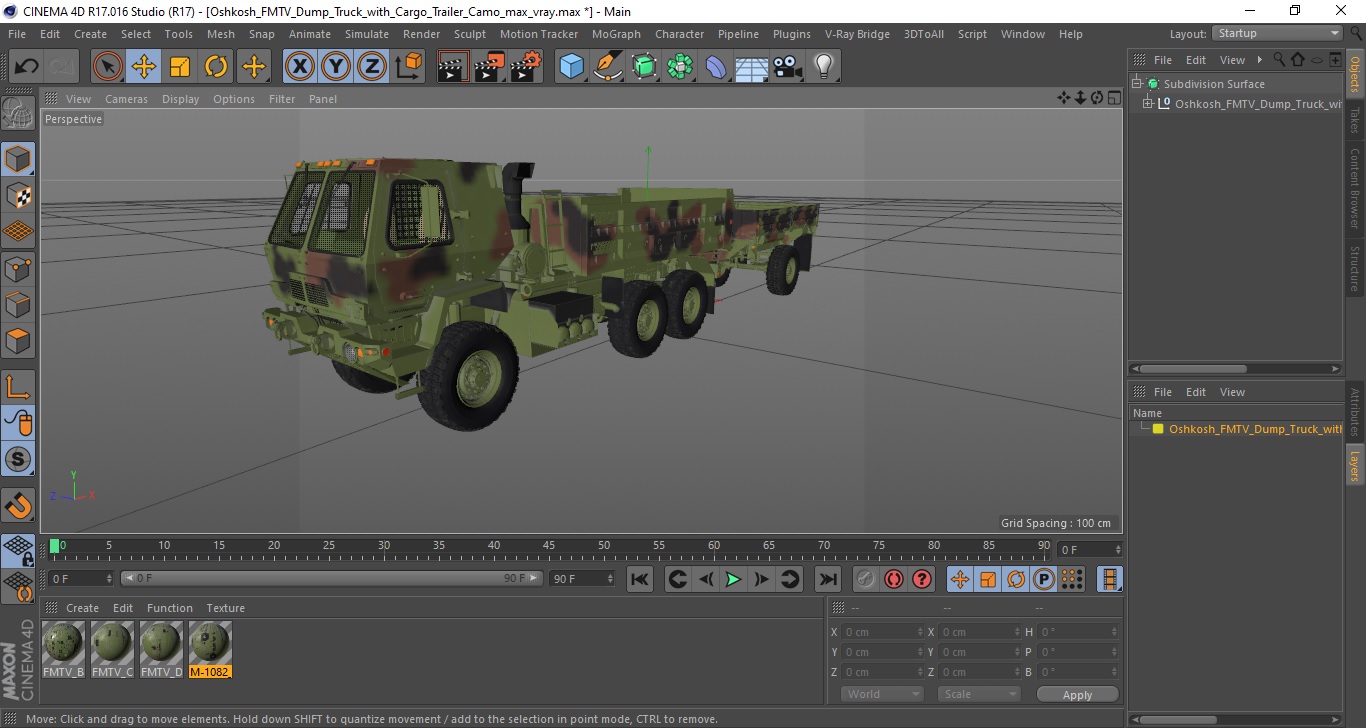Click the Coordinate System icon

[408, 67]
